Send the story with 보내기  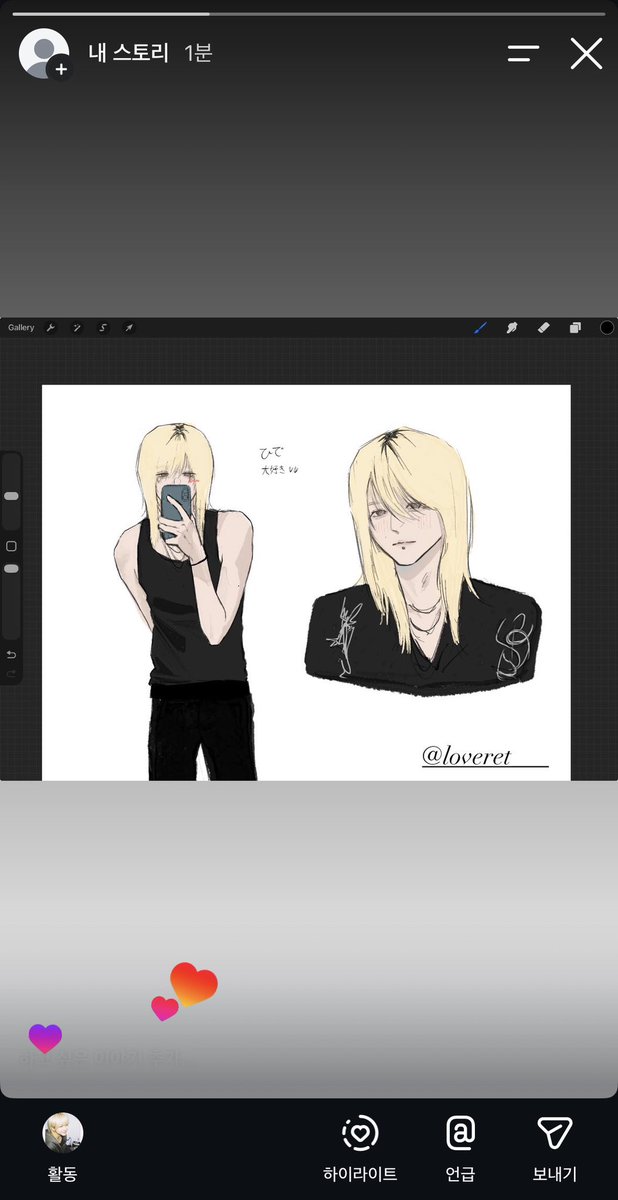554,1133
